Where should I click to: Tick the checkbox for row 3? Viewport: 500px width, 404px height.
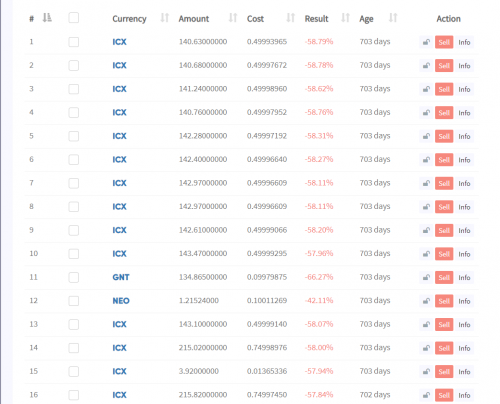tap(74, 89)
